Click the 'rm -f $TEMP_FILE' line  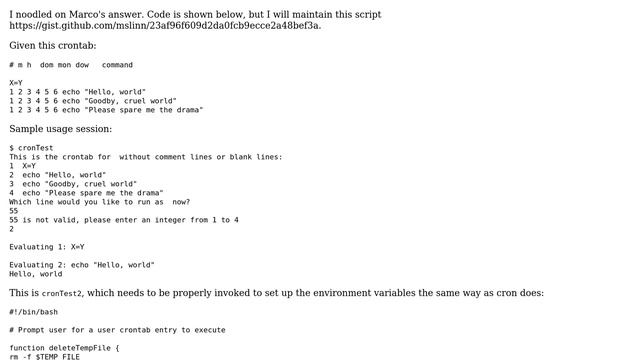click(44, 356)
